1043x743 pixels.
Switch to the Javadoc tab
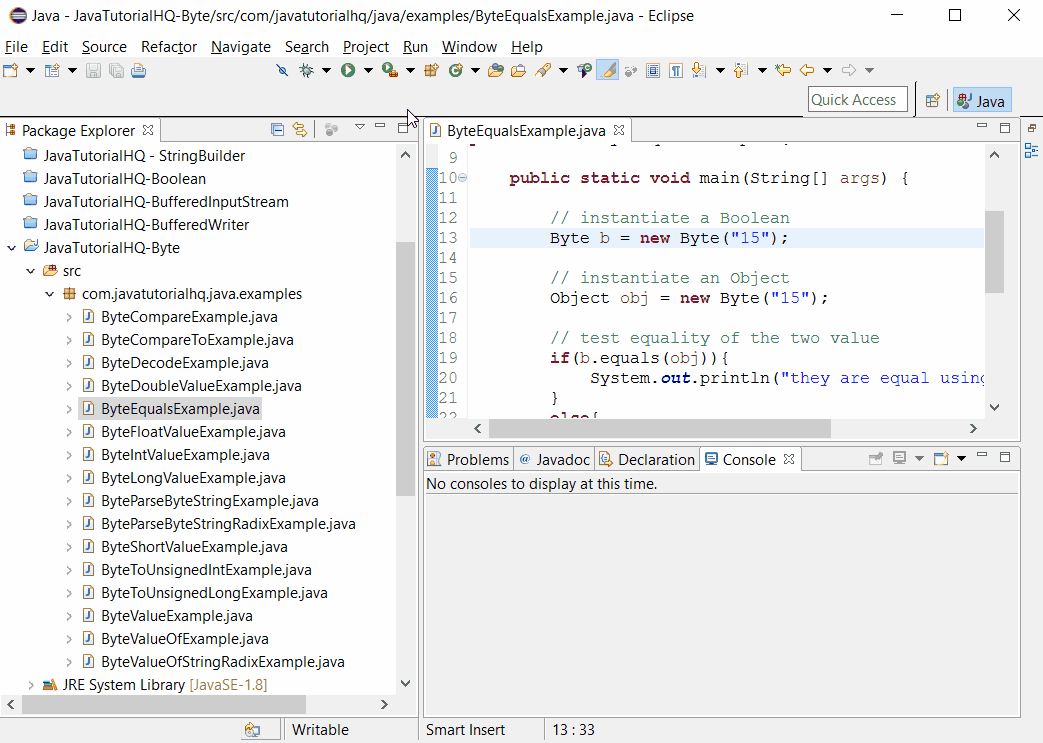tap(554, 460)
